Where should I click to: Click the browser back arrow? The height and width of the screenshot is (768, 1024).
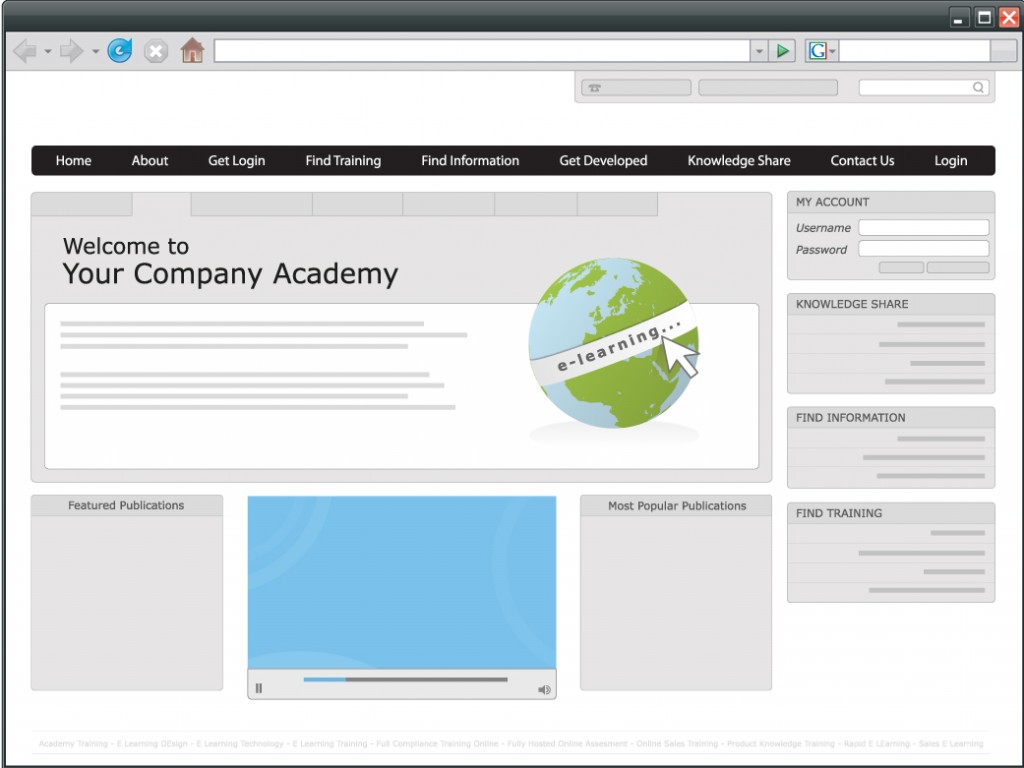coord(25,51)
